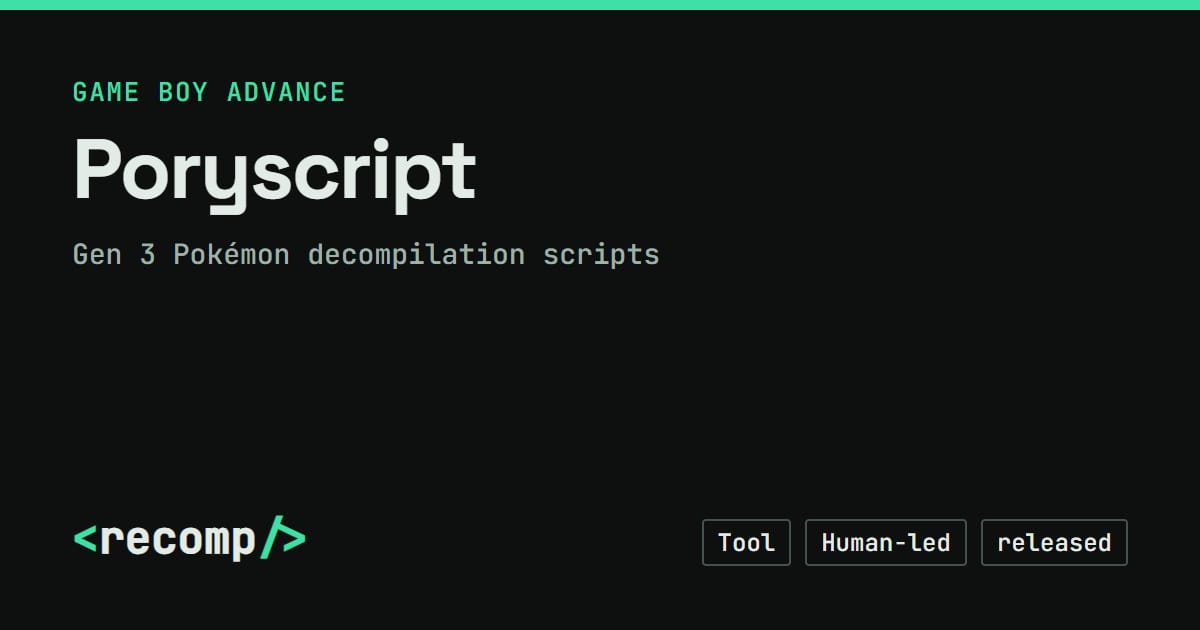Select the released status tag
1200x630 pixels.
pyautogui.click(x=1054, y=543)
